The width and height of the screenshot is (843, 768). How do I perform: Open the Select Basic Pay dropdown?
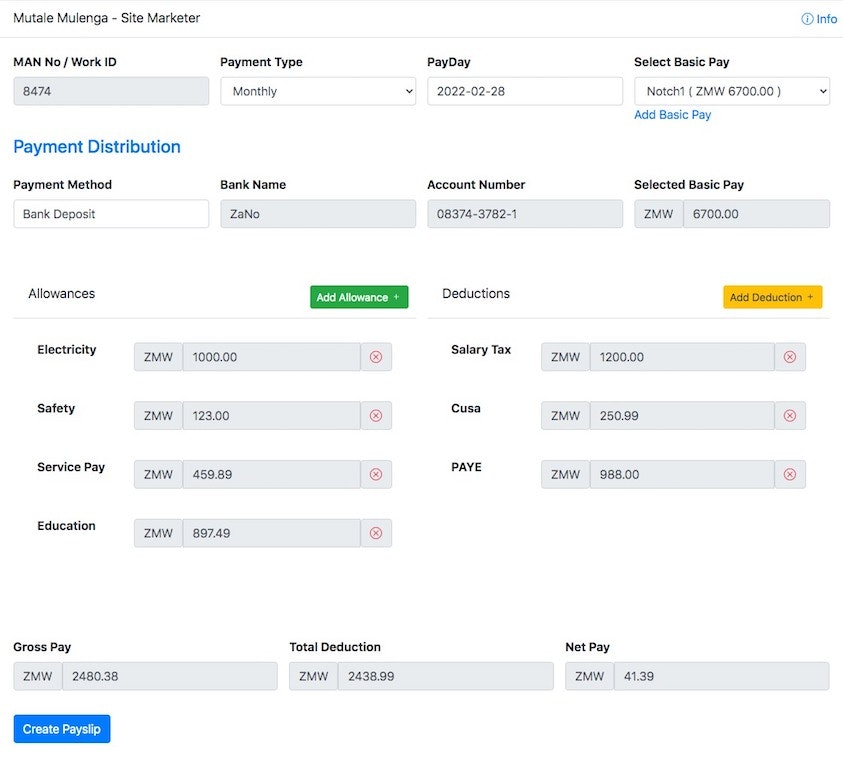click(x=732, y=91)
